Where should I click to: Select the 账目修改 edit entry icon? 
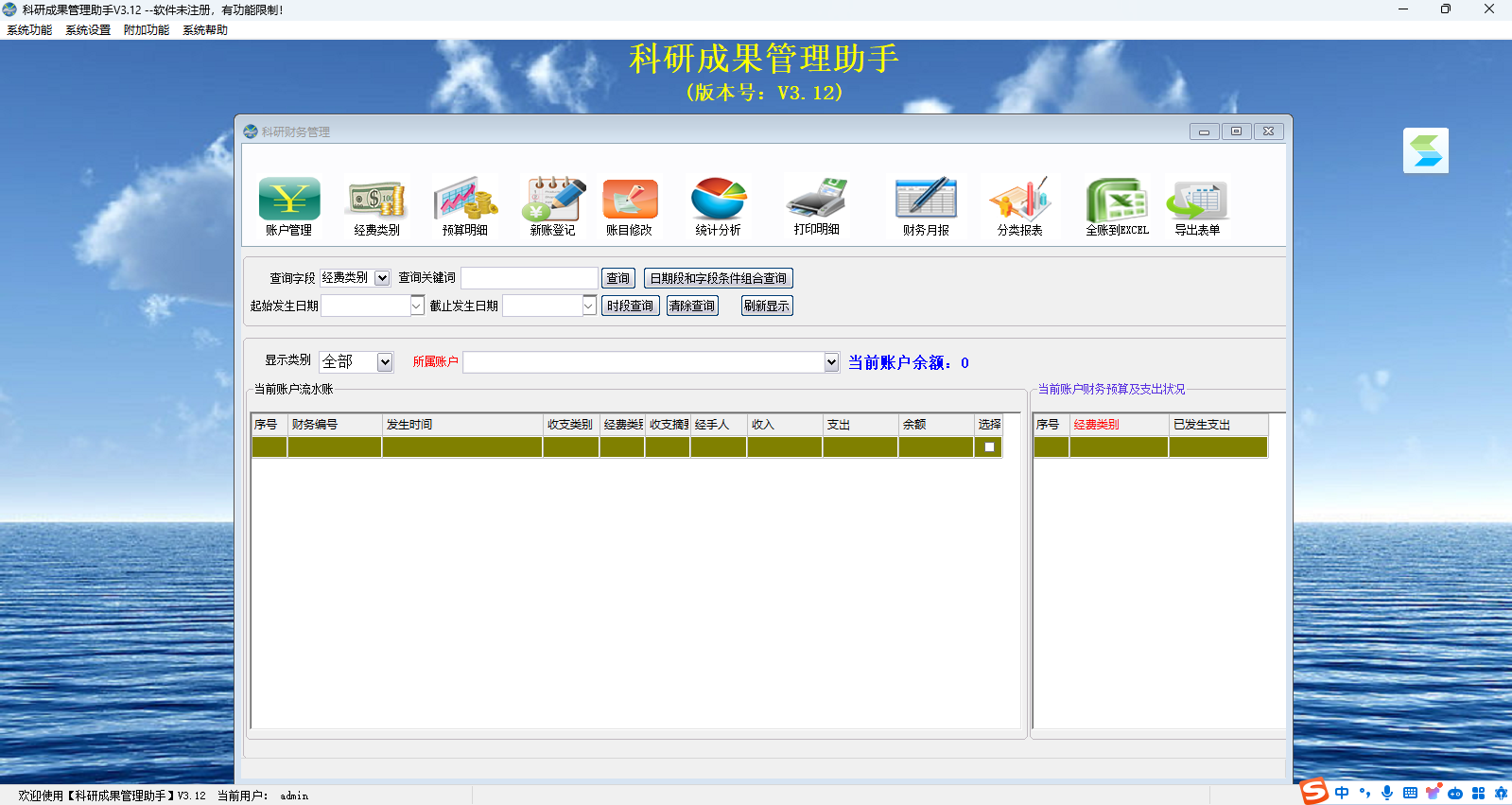pyautogui.click(x=630, y=199)
